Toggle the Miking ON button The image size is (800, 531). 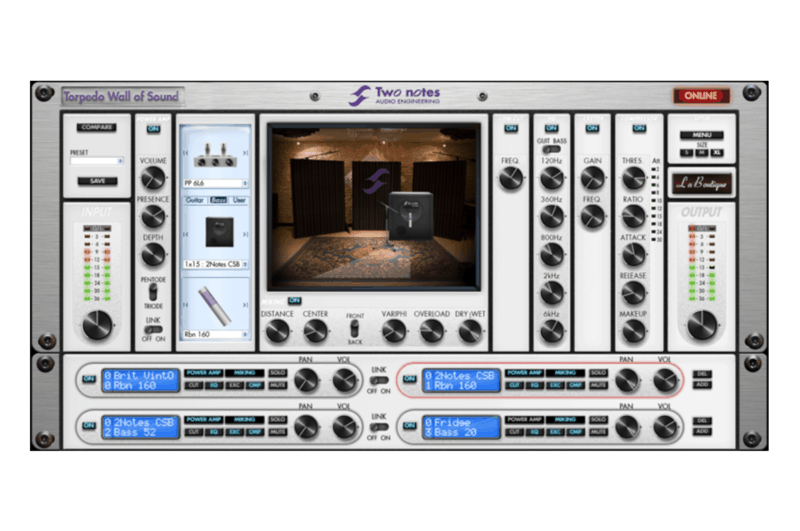click(x=294, y=300)
